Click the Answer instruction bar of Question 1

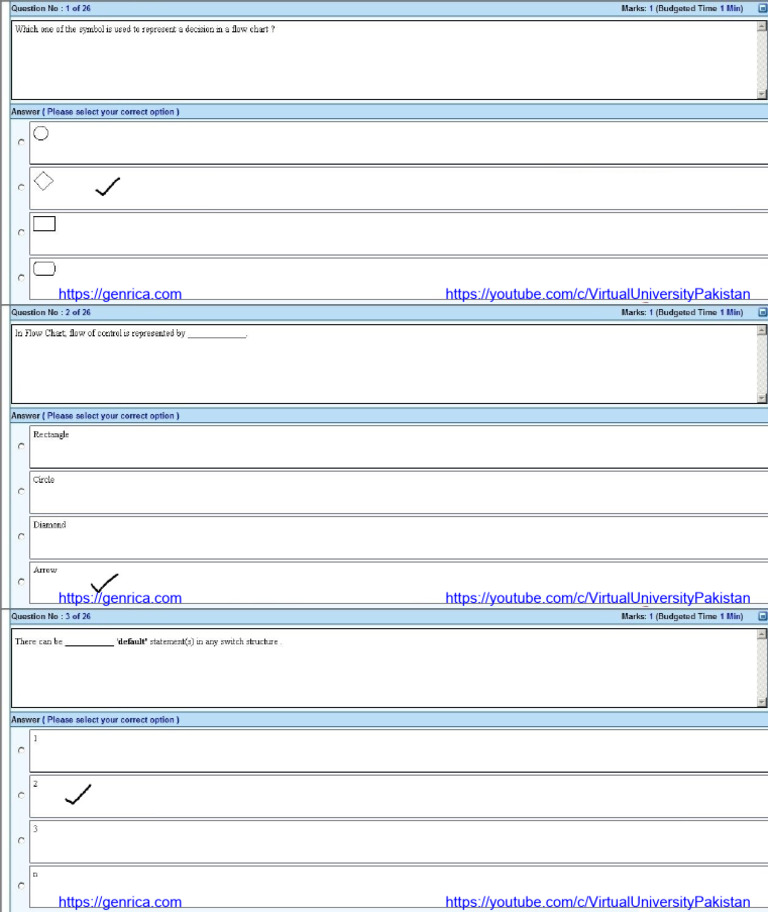[x=389, y=112]
